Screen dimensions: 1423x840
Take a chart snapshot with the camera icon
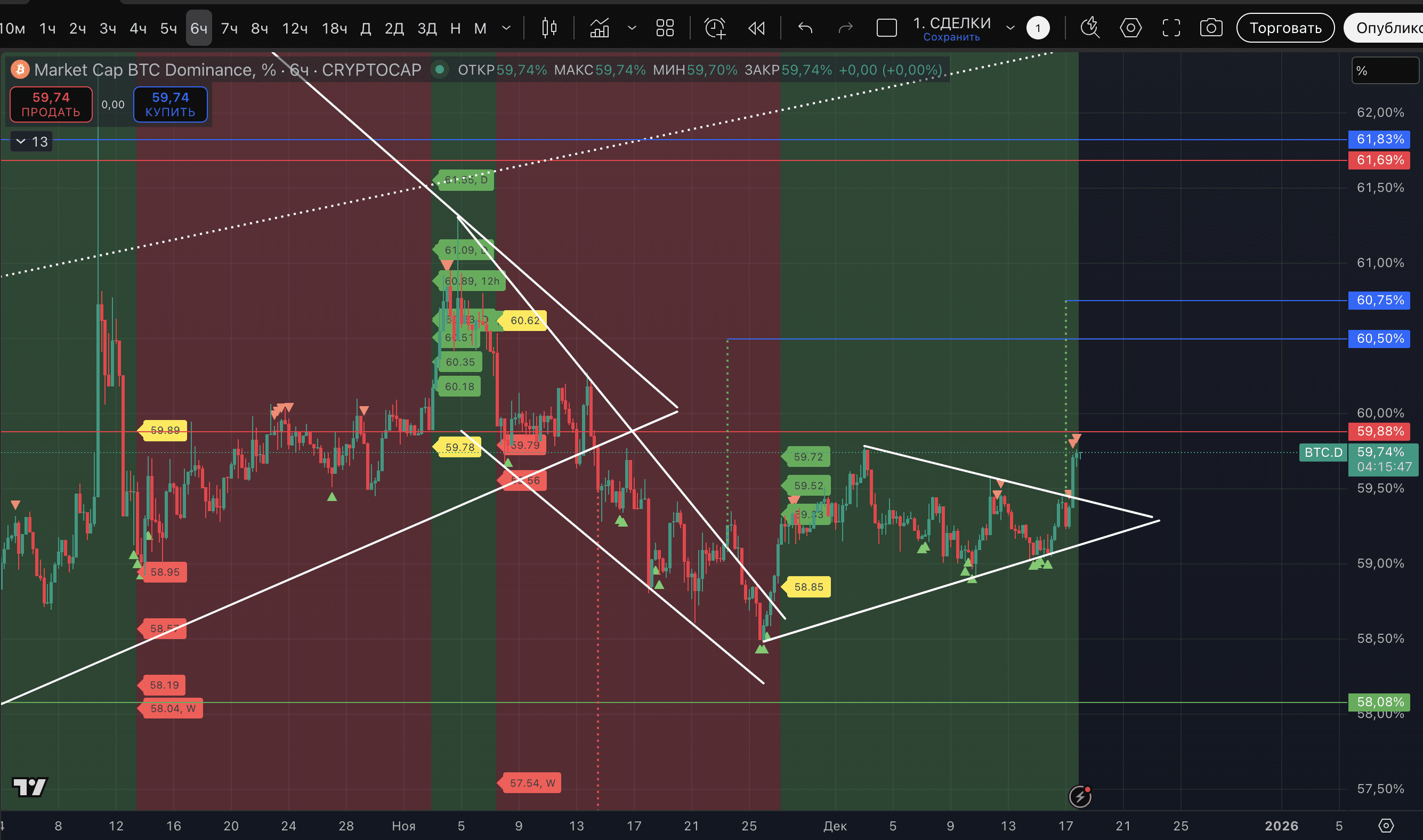(1211, 28)
